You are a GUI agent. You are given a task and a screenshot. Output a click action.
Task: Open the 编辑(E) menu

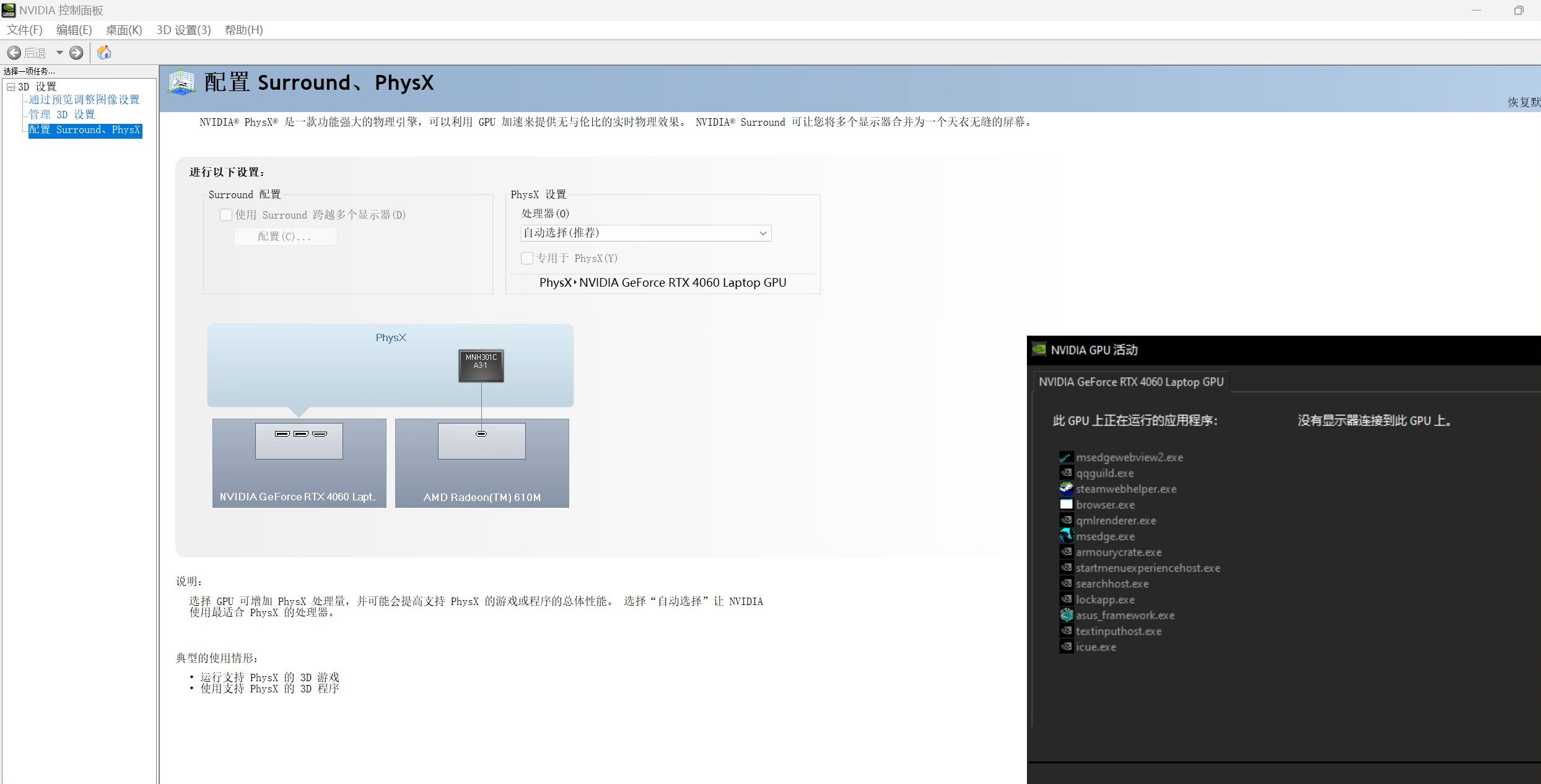tap(74, 30)
